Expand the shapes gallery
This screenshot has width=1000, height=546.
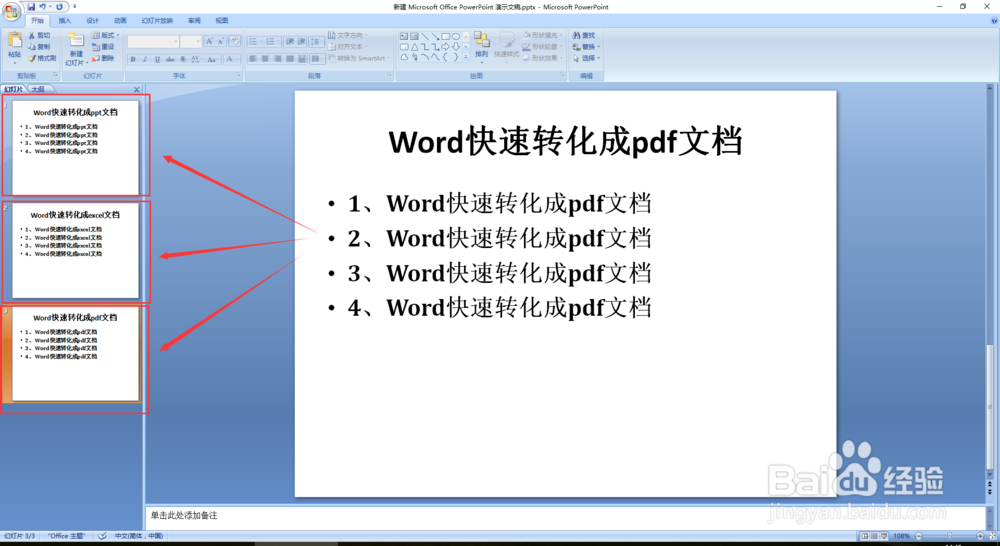pyautogui.click(x=466, y=57)
